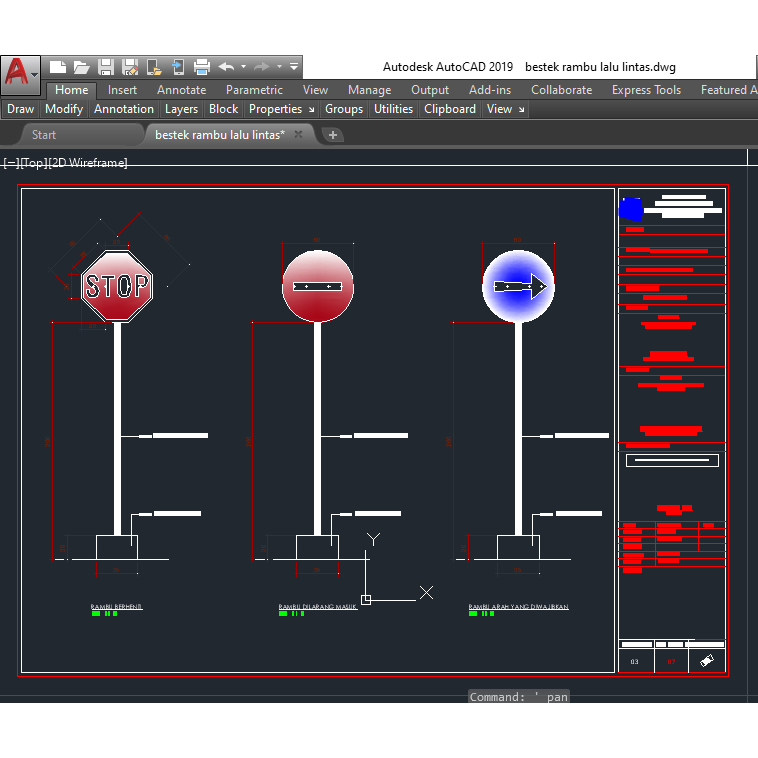Open the [Top] view controls menu

pos(34,163)
